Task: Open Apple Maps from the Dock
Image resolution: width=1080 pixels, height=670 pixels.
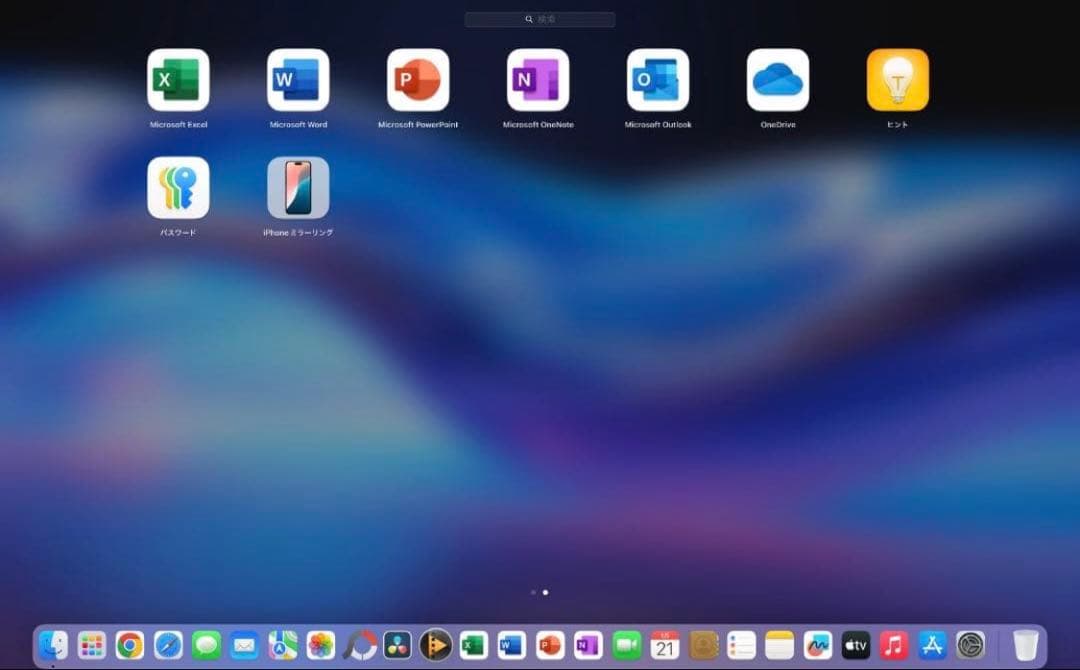Action: (281, 645)
